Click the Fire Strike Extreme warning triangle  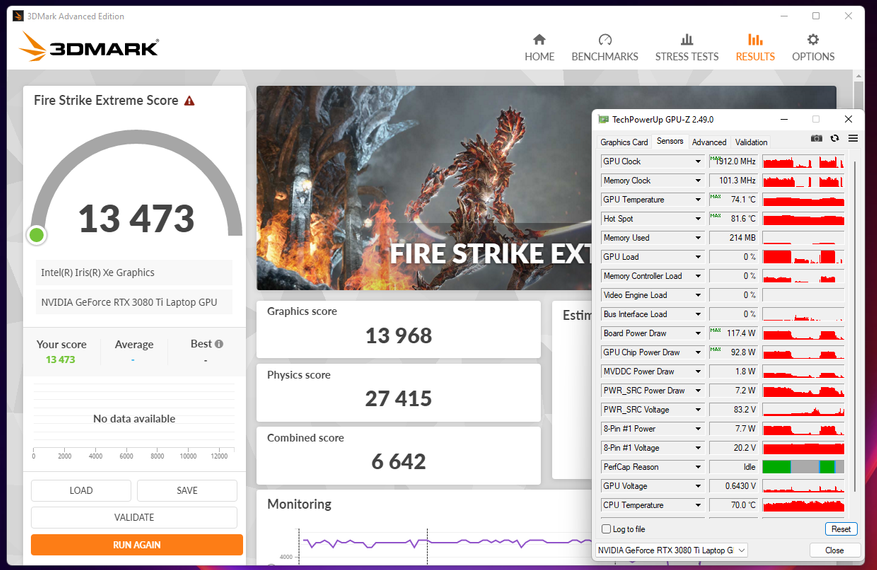[190, 101]
